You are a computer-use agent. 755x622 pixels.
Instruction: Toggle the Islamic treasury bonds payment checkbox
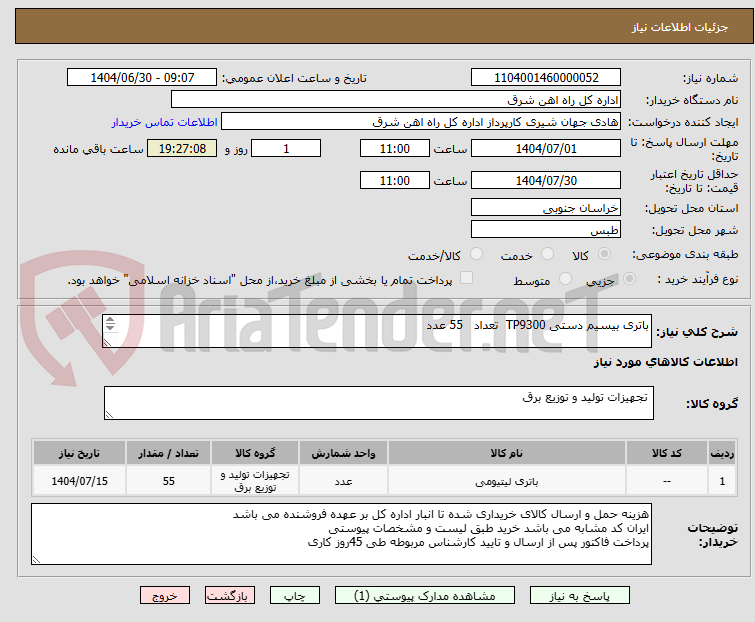pyautogui.click(x=466, y=278)
